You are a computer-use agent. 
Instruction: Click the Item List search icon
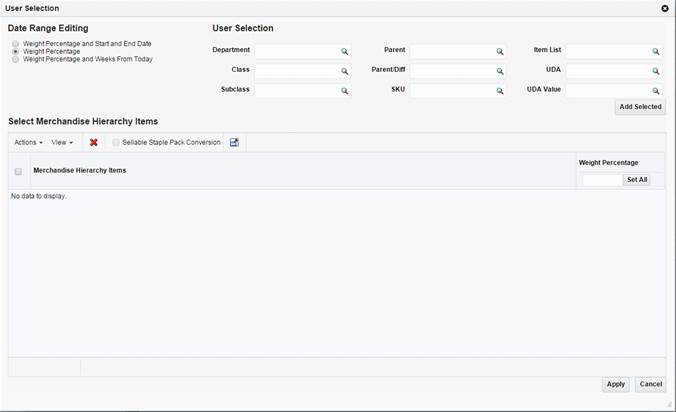pos(656,52)
